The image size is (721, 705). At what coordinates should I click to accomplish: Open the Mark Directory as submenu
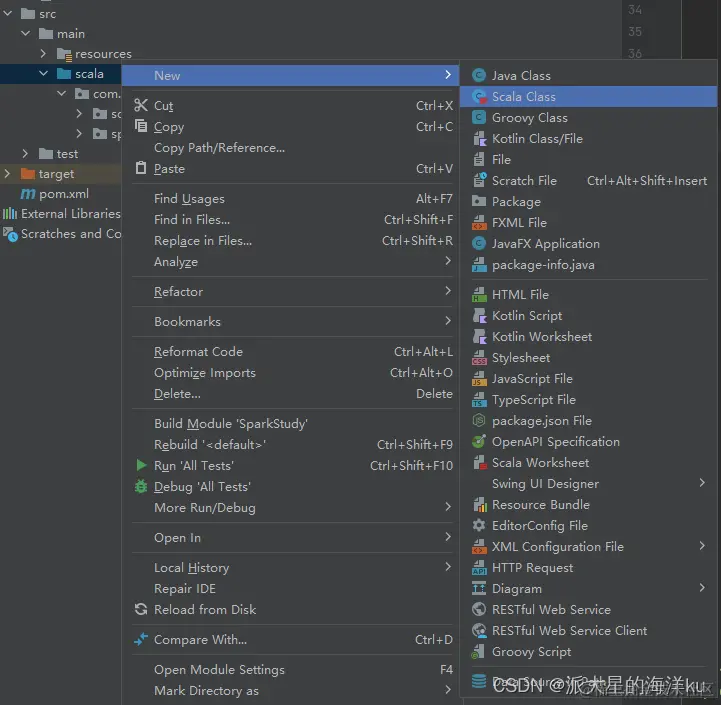click(x=292, y=691)
